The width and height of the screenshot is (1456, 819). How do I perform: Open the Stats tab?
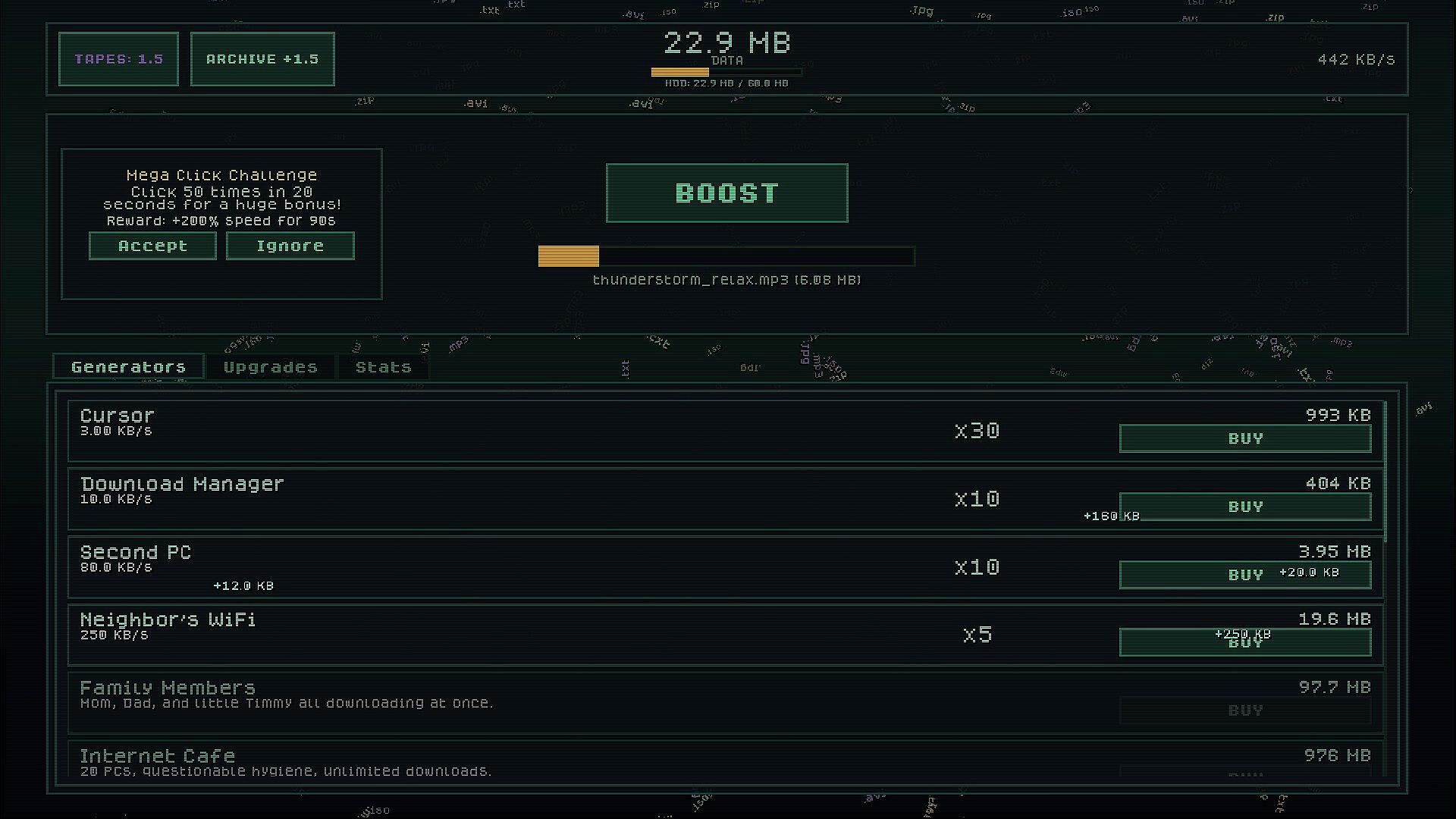click(x=383, y=367)
